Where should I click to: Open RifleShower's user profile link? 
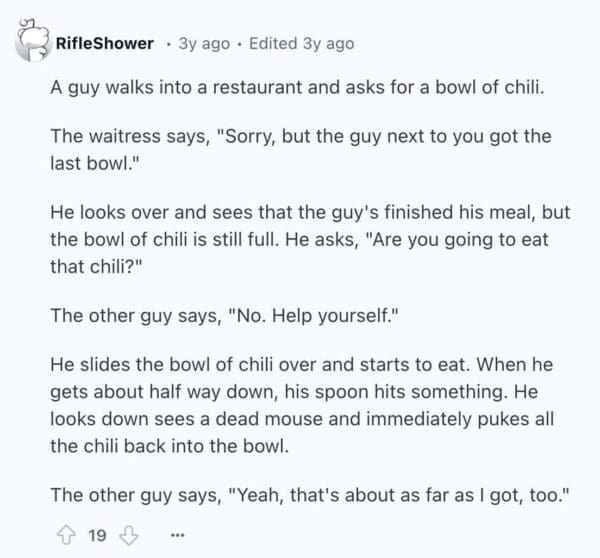tap(105, 44)
